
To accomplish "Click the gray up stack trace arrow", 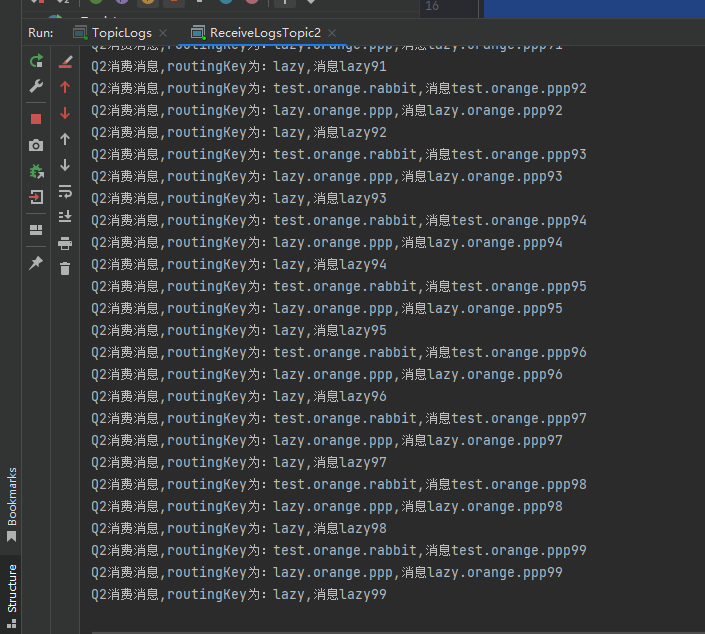I will point(65,139).
